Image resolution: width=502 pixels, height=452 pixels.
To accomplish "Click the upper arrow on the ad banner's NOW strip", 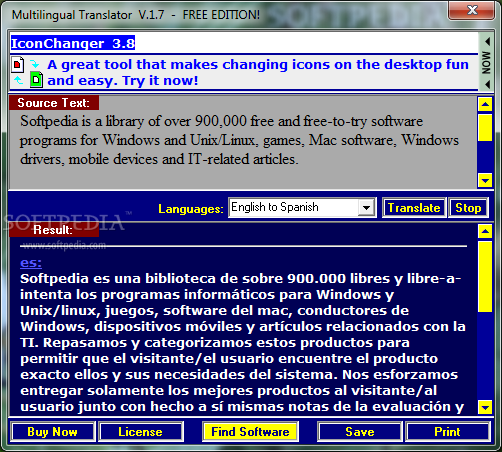I will click(487, 42).
